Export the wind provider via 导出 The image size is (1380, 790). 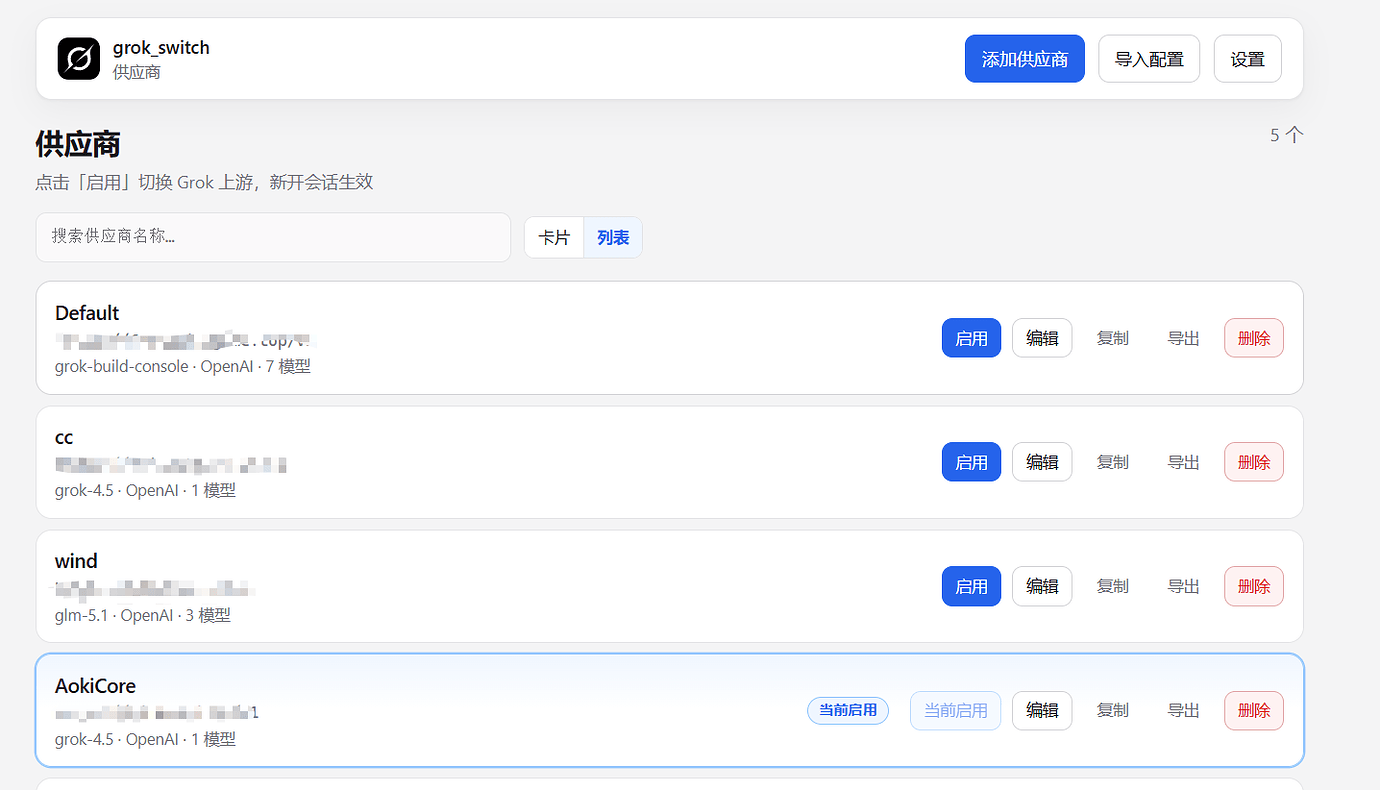(x=1184, y=586)
